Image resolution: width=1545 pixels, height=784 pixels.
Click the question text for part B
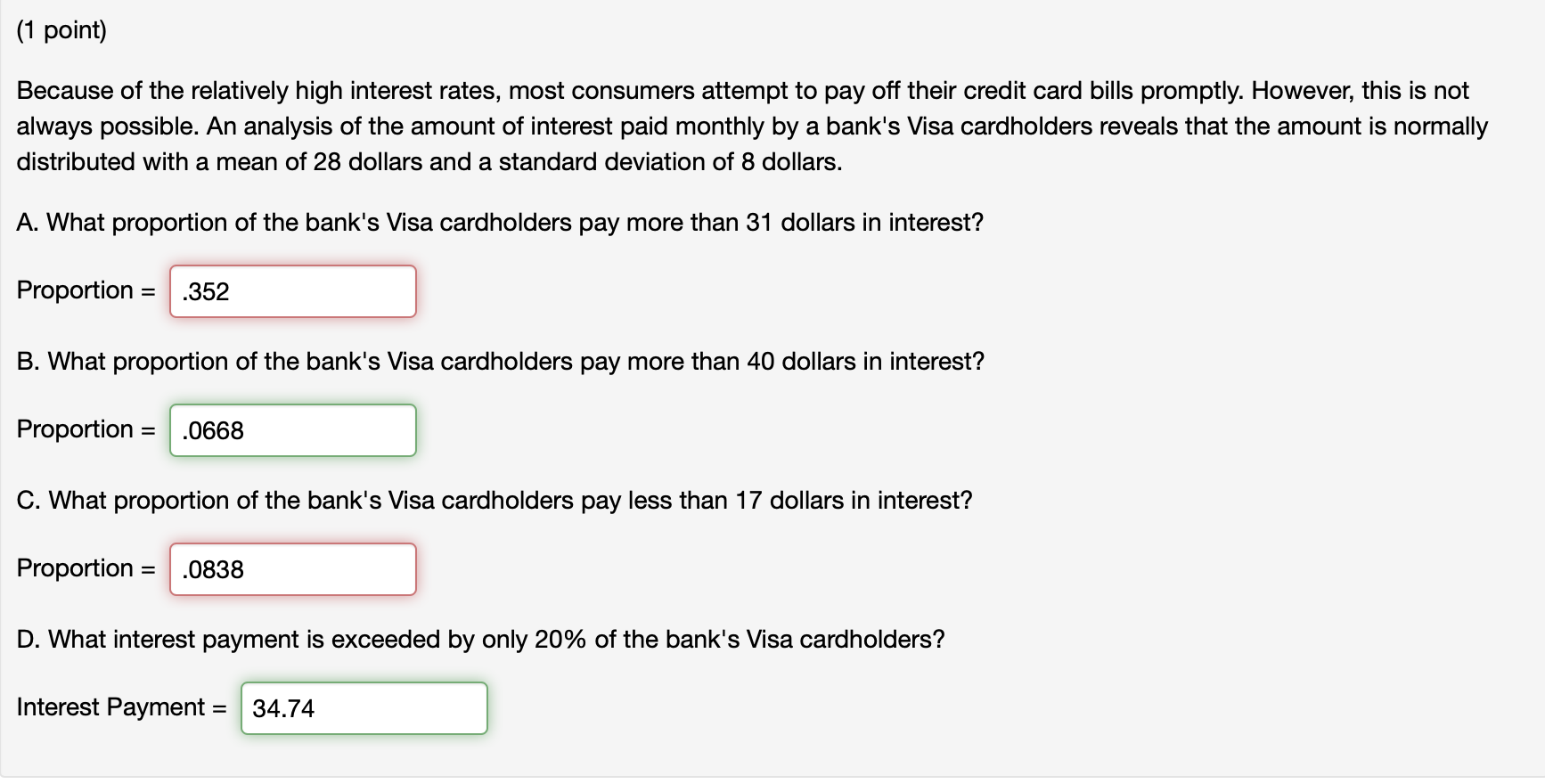(x=499, y=362)
